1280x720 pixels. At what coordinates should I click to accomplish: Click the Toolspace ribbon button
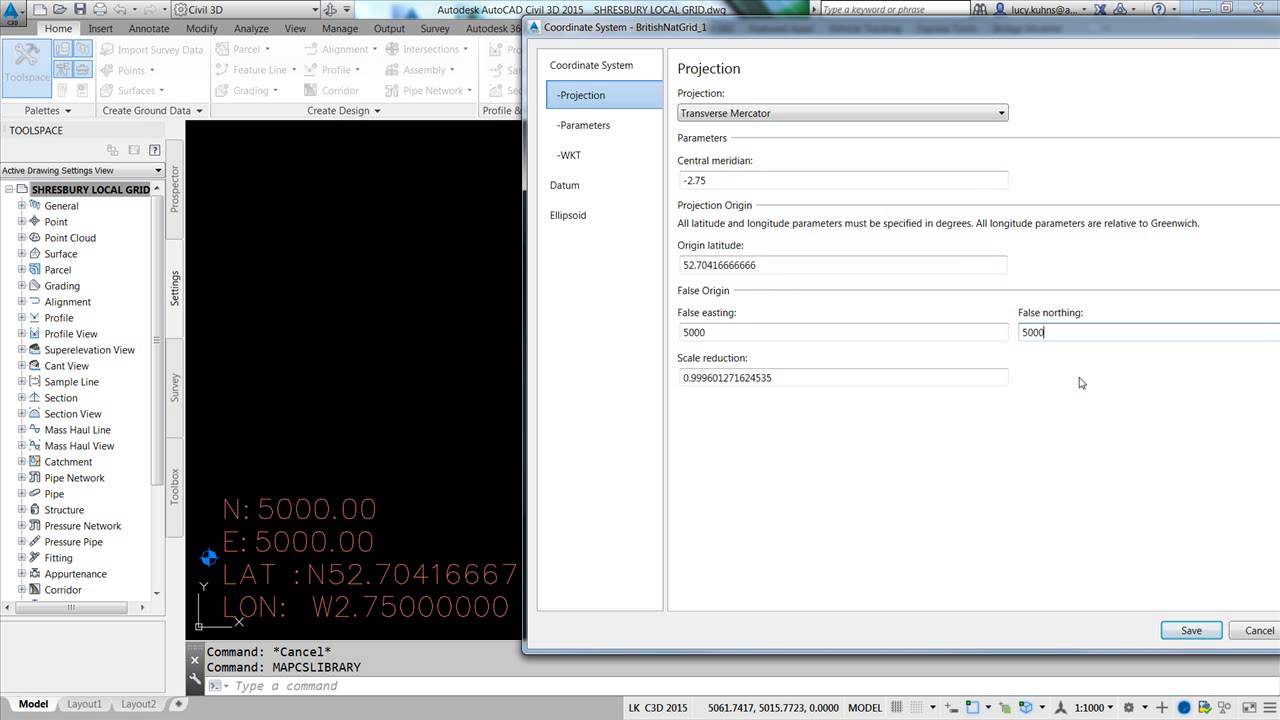tap(27, 68)
